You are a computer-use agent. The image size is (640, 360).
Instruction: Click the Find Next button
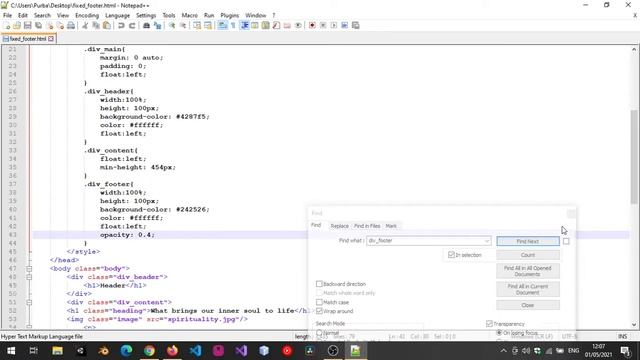(528, 241)
